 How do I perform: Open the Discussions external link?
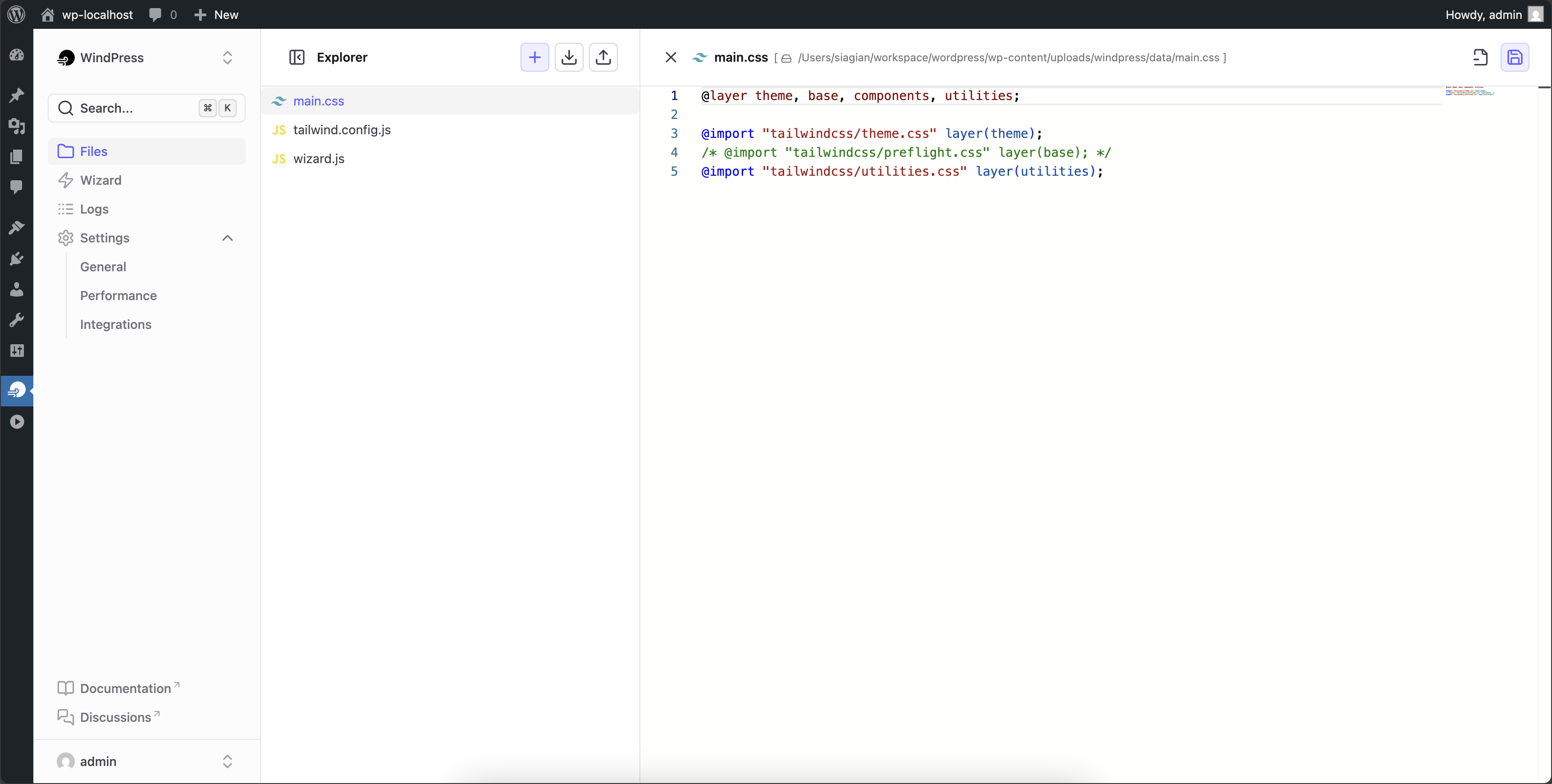click(109, 717)
